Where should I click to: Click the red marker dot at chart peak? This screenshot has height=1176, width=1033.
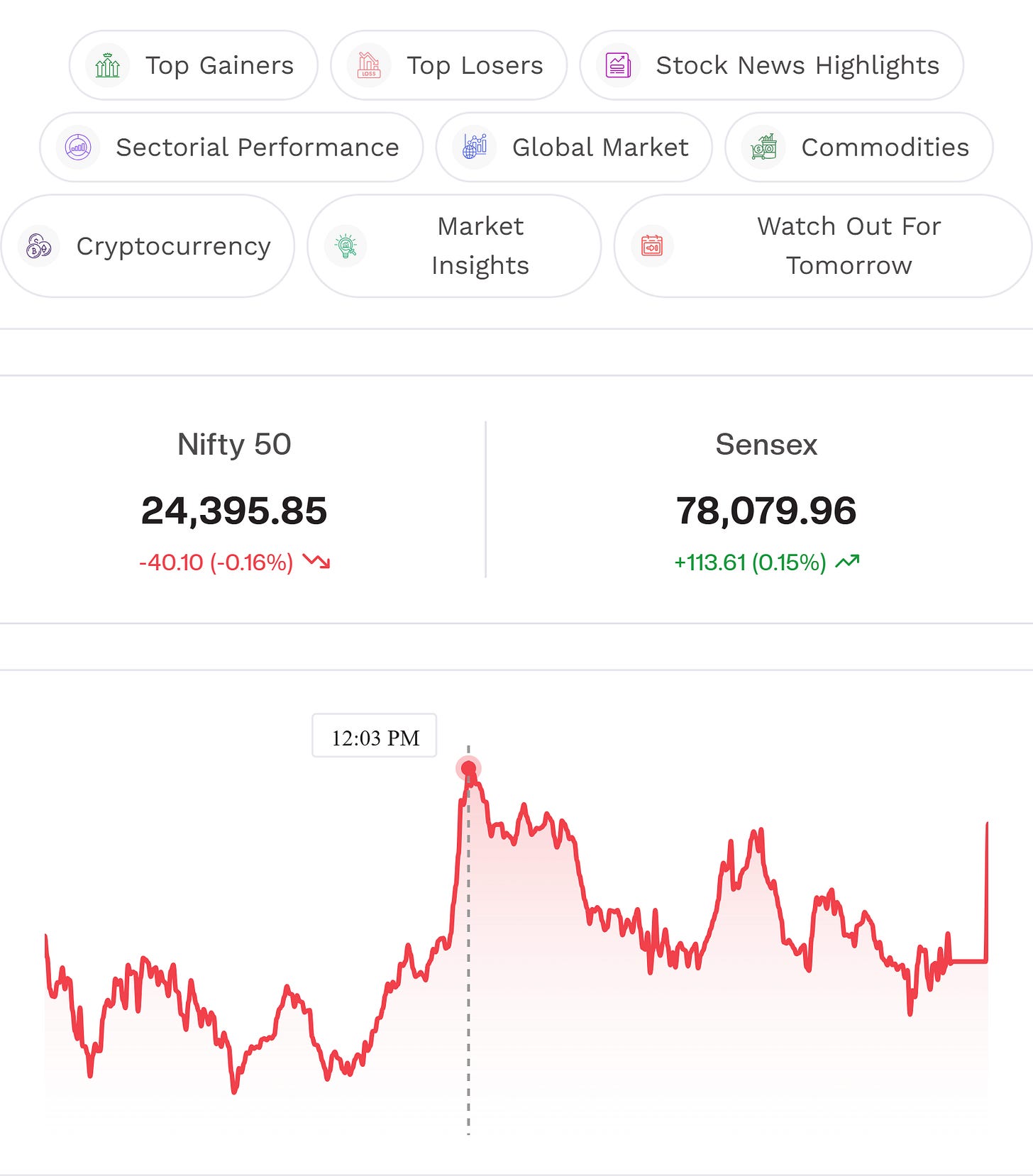[468, 768]
